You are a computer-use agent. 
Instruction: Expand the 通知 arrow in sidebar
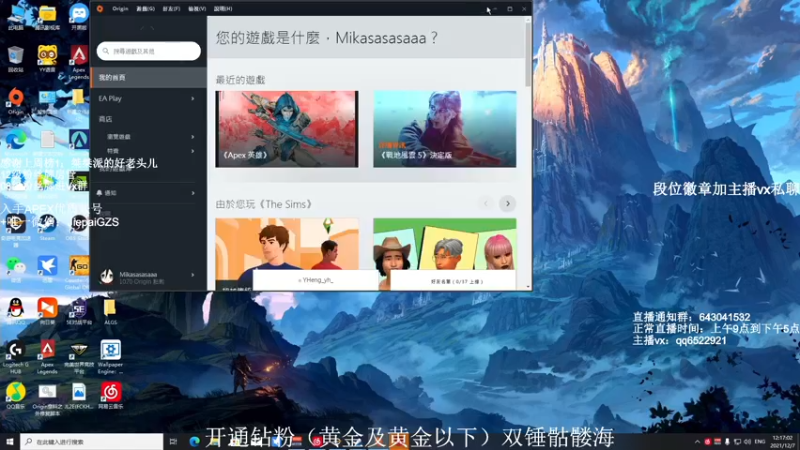pos(193,193)
